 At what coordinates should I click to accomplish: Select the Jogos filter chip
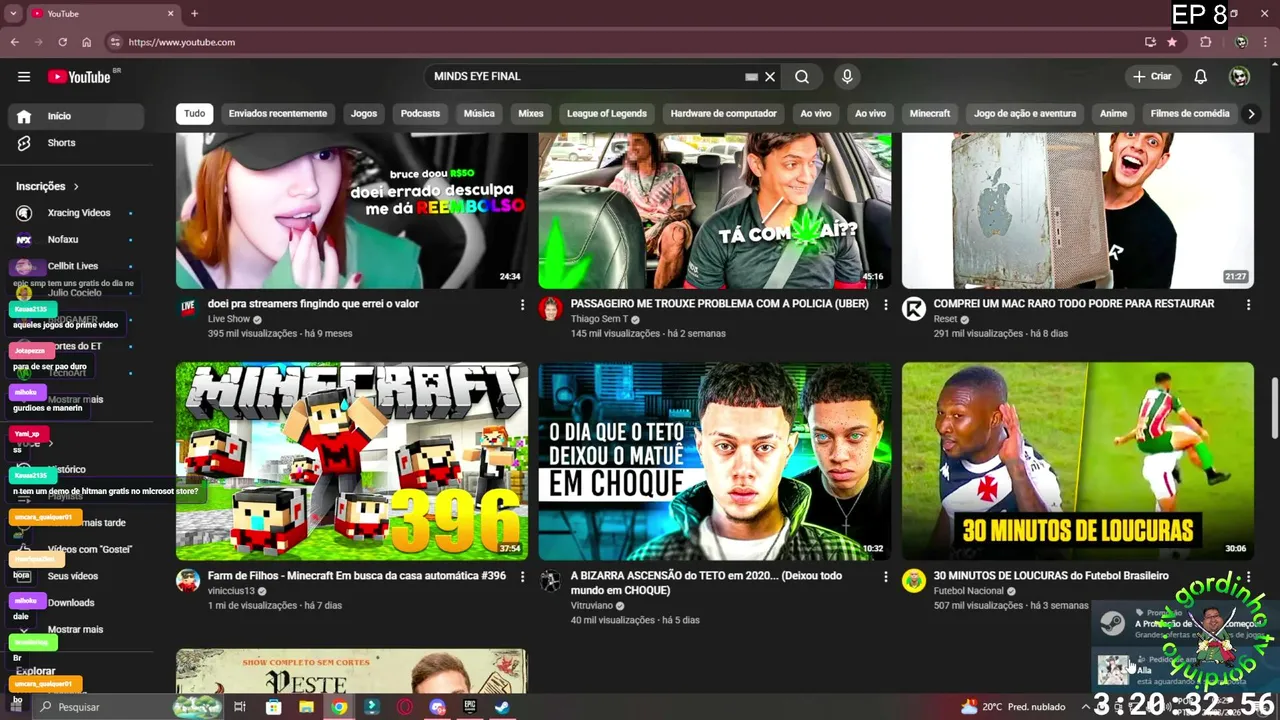(x=364, y=114)
